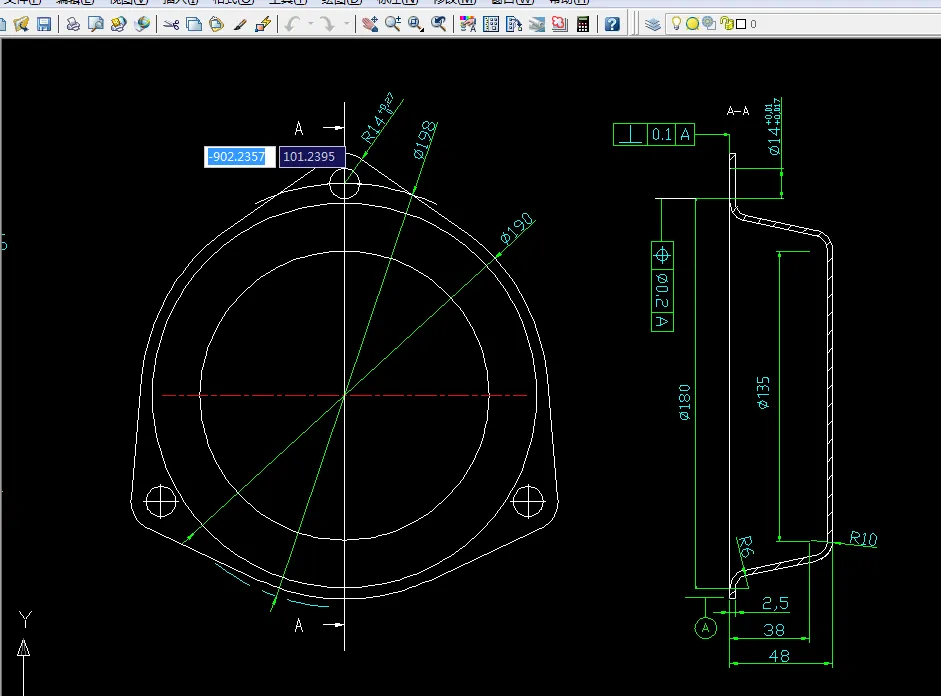
Task: Expand the Undo history dropdown arrow
Action: click(310, 24)
